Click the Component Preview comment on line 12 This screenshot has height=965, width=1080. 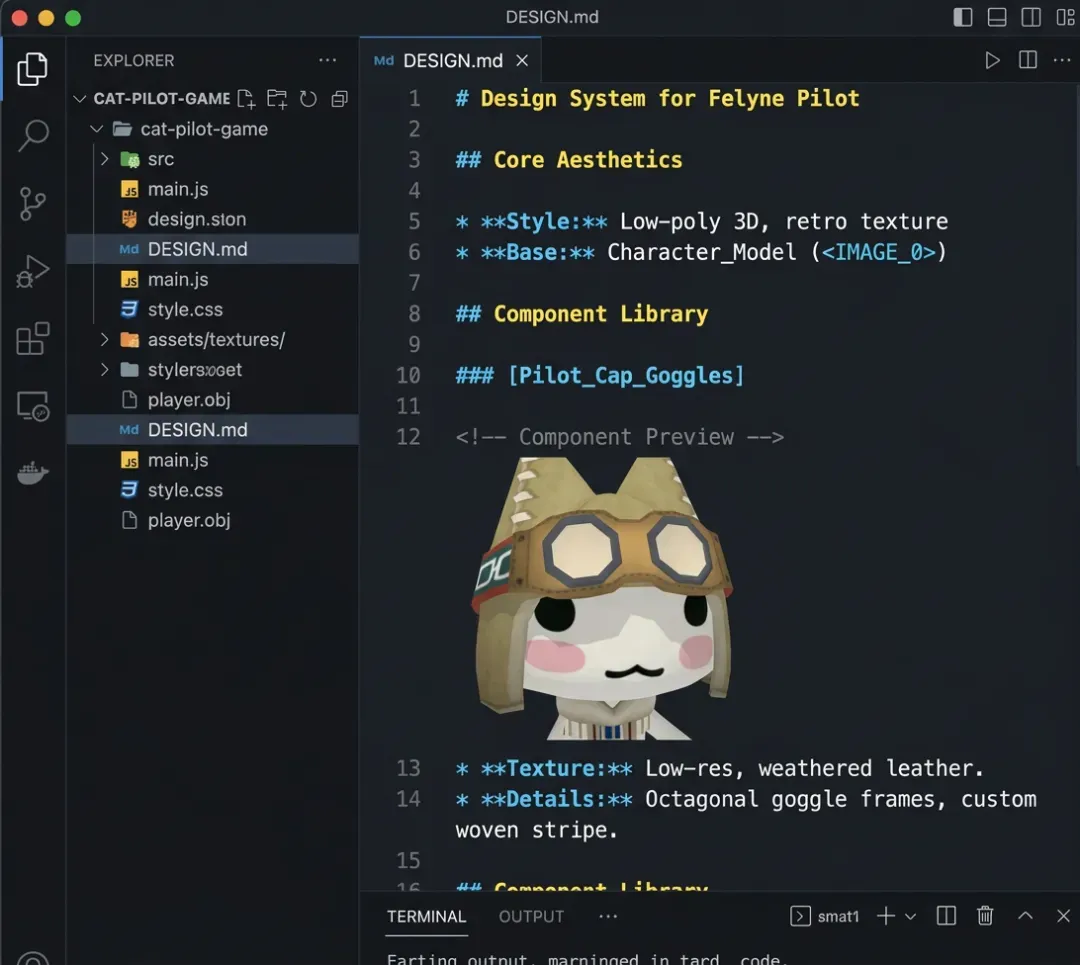(619, 437)
